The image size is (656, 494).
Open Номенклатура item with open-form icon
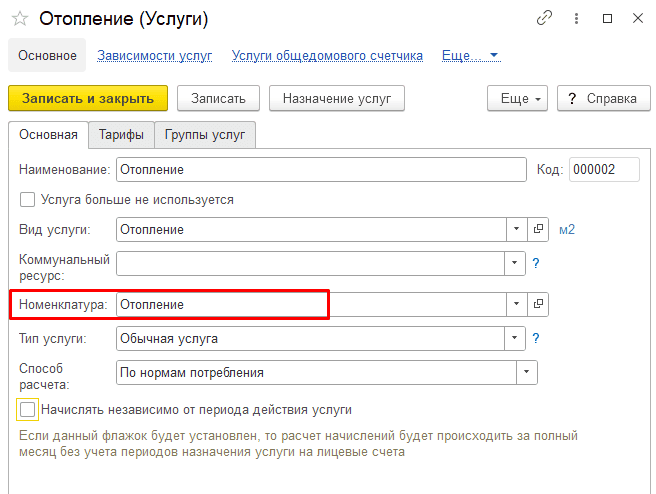pos(538,304)
